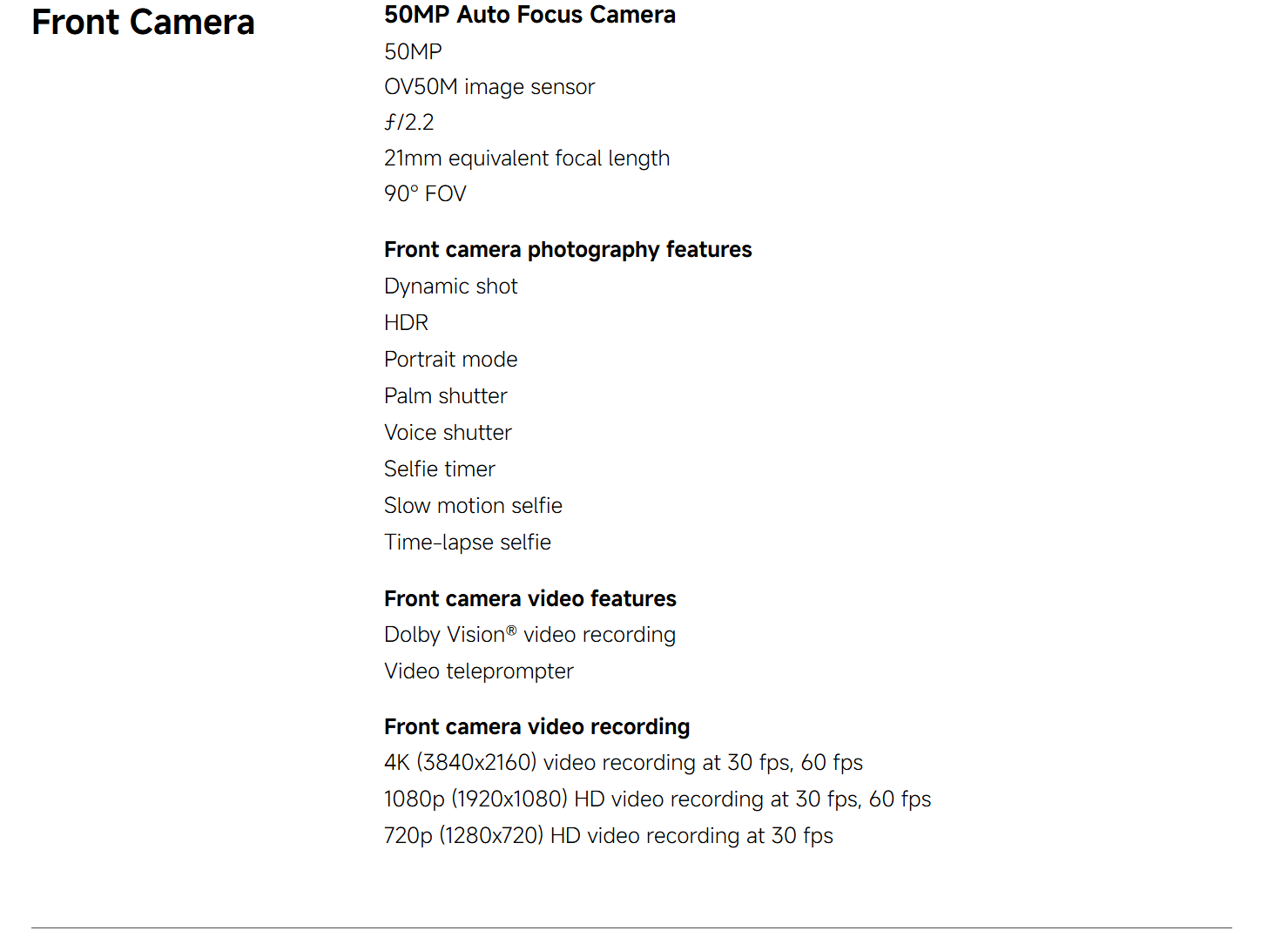Click the Palm shutter entry
Image resolution: width=1288 pixels, height=951 pixels.
445,396
